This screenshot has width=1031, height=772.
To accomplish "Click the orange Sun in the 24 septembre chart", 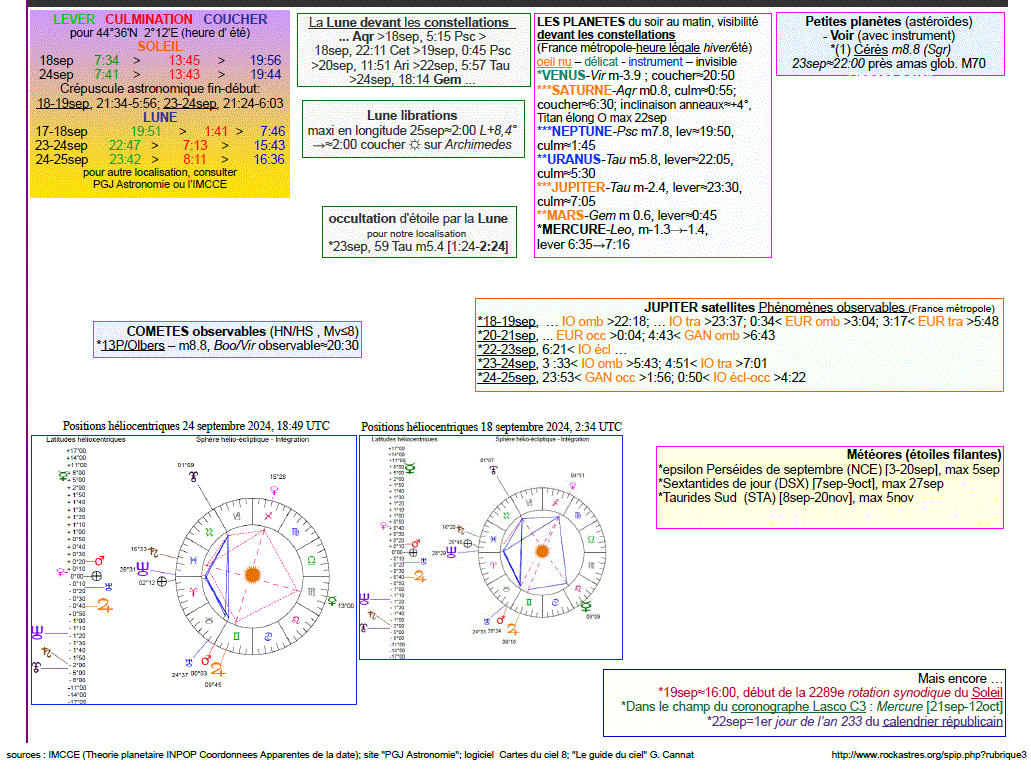I will coord(252,575).
